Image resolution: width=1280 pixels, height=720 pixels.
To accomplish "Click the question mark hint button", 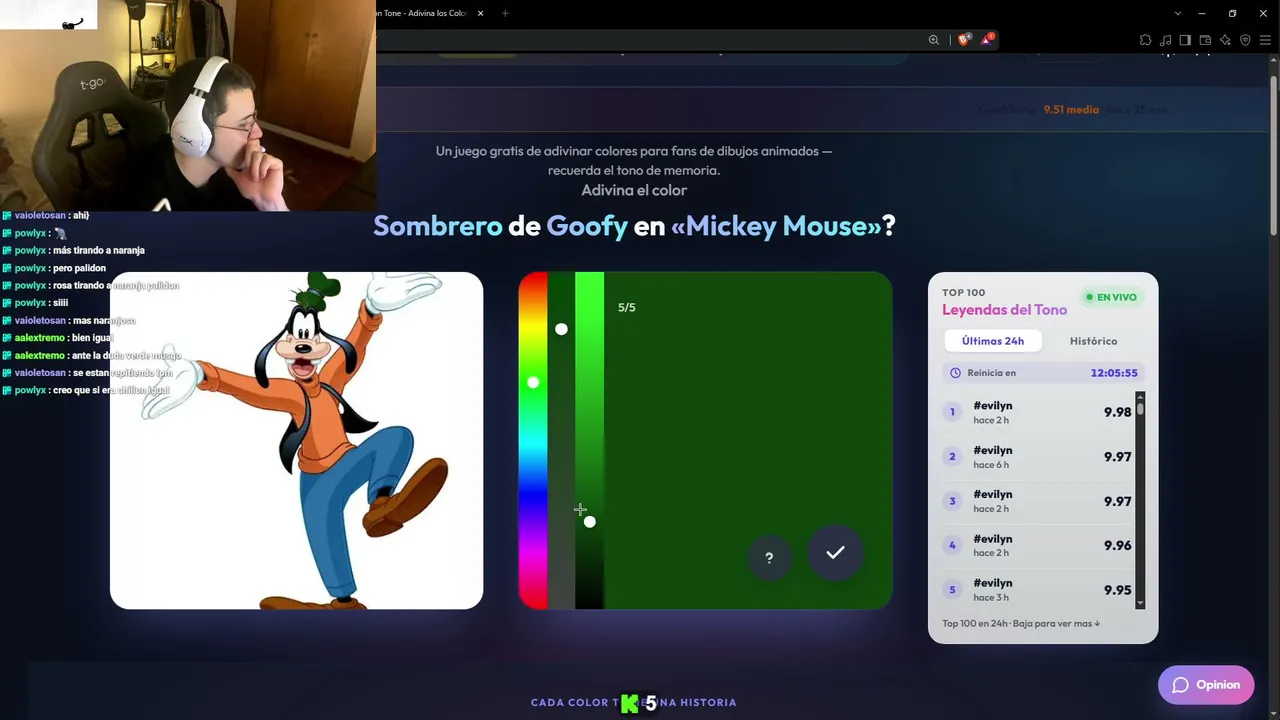I will (769, 558).
